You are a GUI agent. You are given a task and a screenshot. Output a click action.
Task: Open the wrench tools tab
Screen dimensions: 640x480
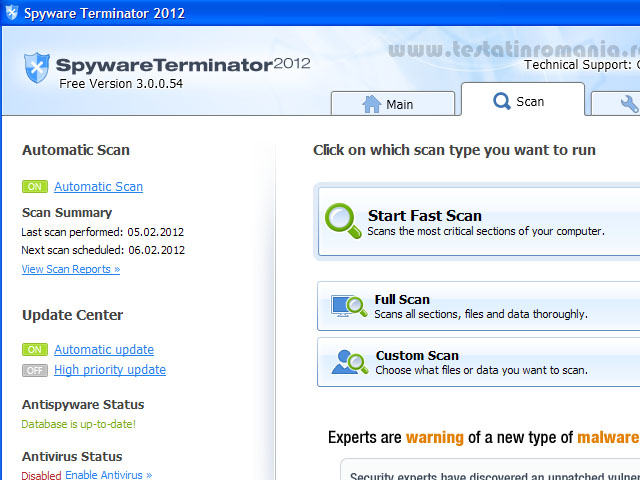coord(616,104)
